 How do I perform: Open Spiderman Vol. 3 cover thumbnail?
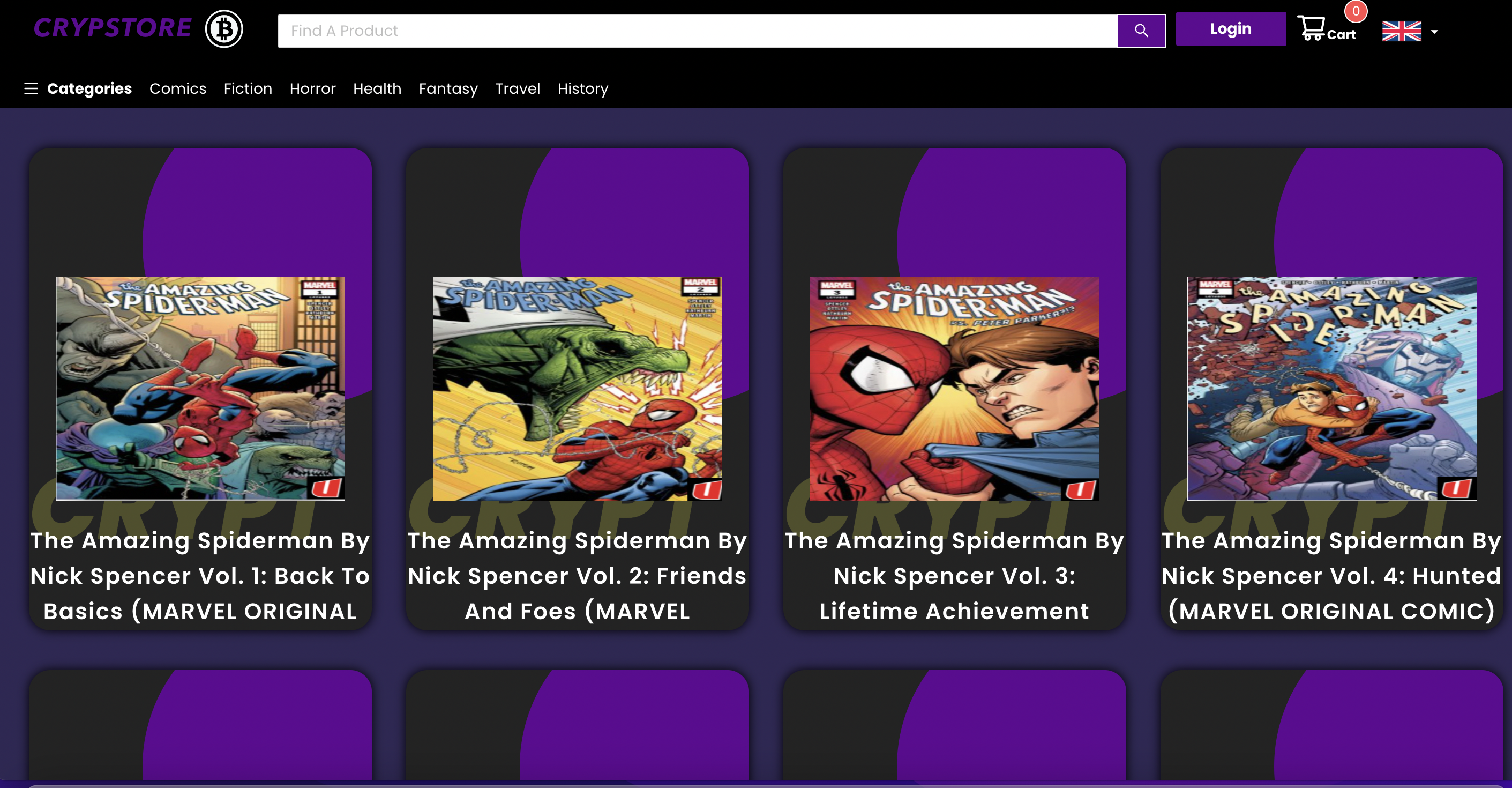click(954, 388)
